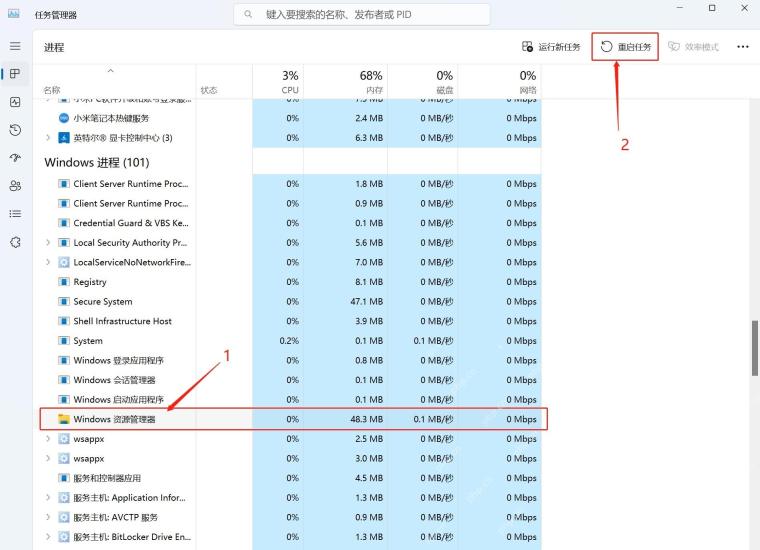Viewport: 760px width, 550px height.
Task: Click the Task Manager app icon in the title bar
Action: coord(14,14)
